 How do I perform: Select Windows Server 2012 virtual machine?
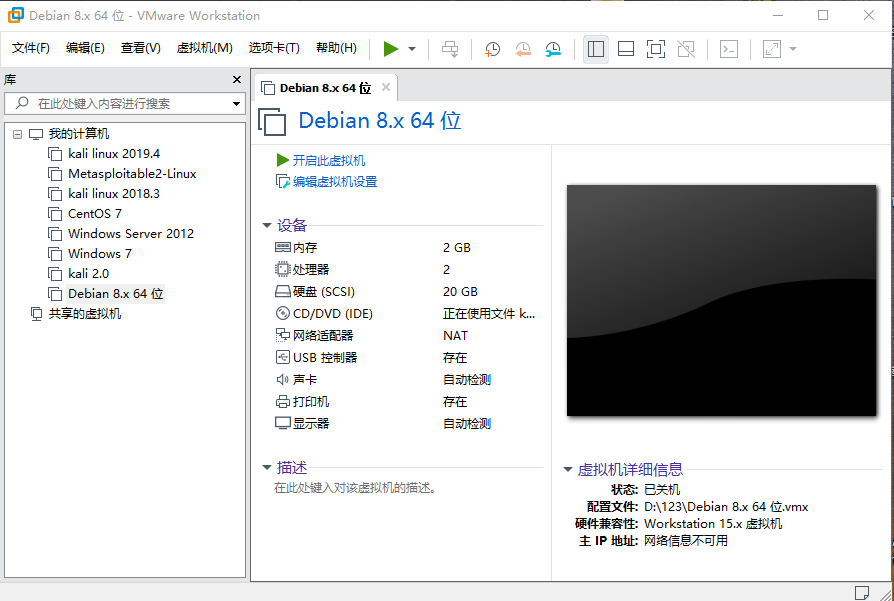pos(131,234)
